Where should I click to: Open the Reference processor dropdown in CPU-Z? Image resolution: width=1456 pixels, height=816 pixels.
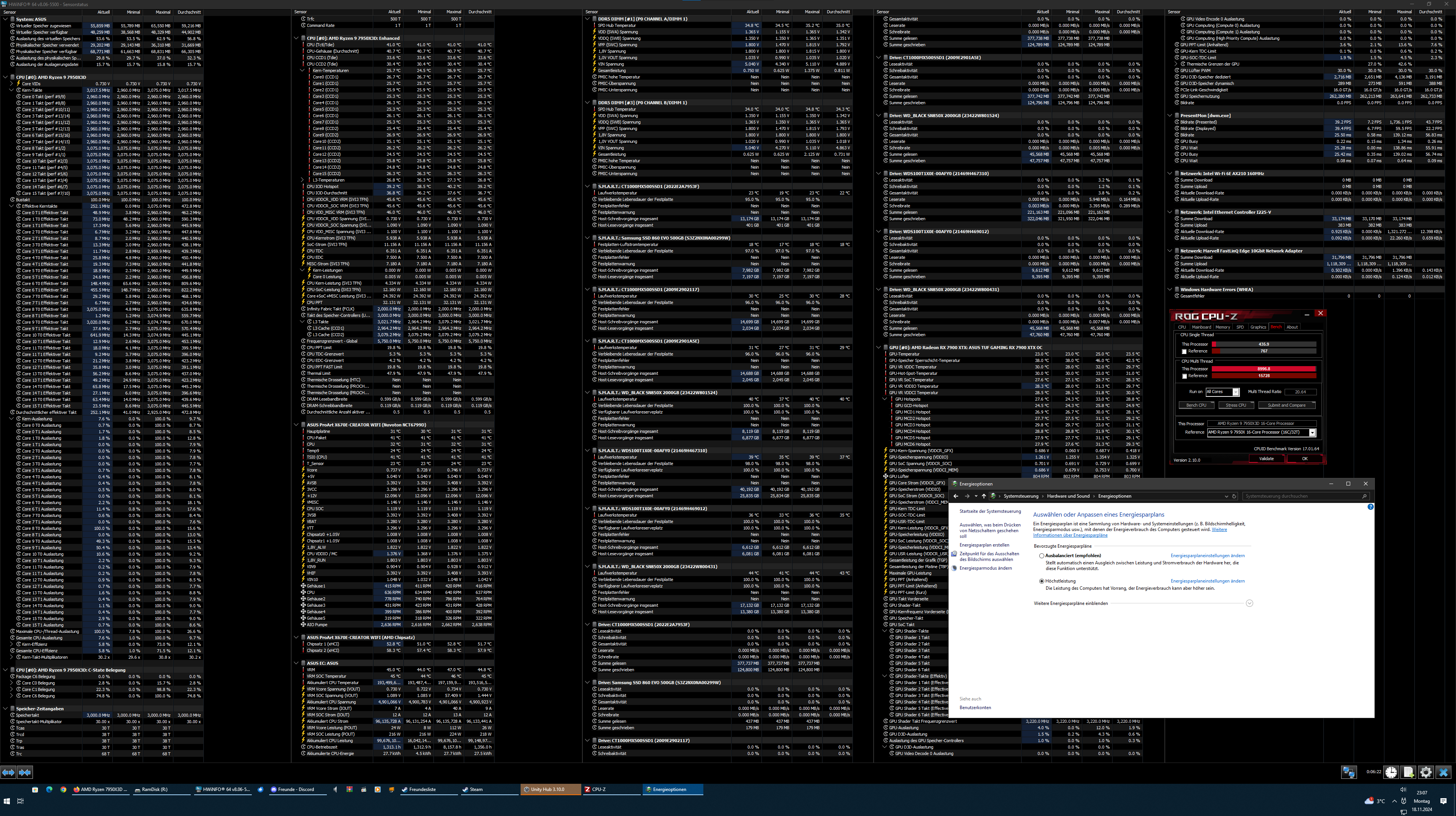[x=1312, y=433]
